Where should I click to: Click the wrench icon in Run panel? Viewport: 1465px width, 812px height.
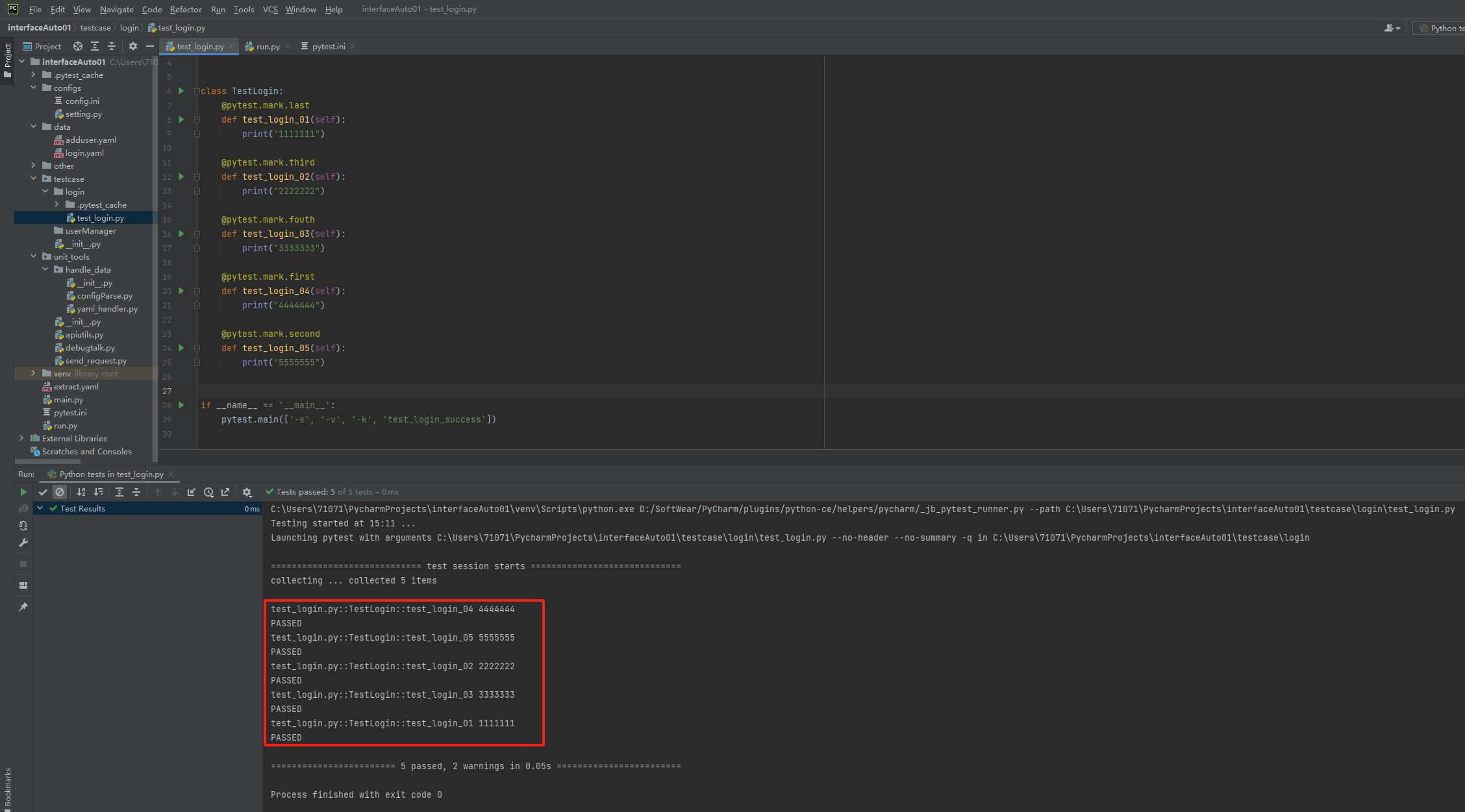click(23, 543)
